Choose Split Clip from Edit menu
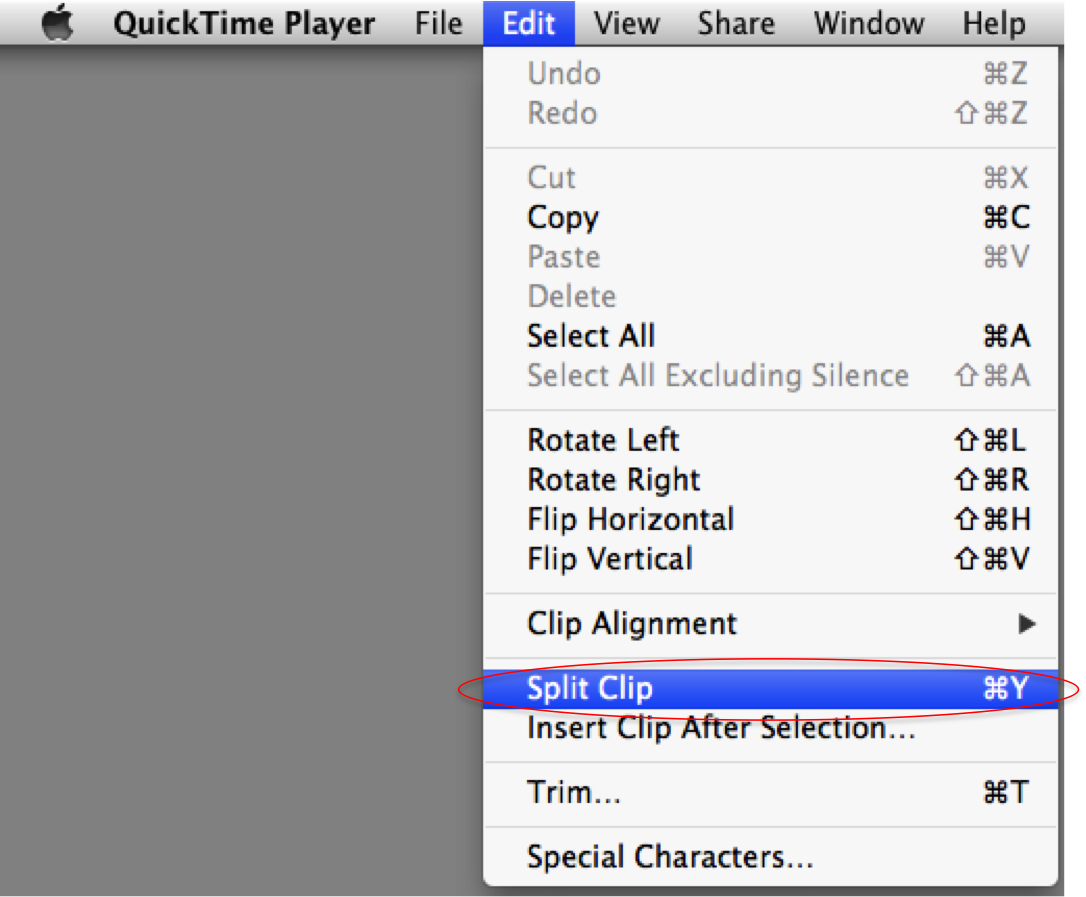This screenshot has height=897, width=1086. click(x=770, y=689)
